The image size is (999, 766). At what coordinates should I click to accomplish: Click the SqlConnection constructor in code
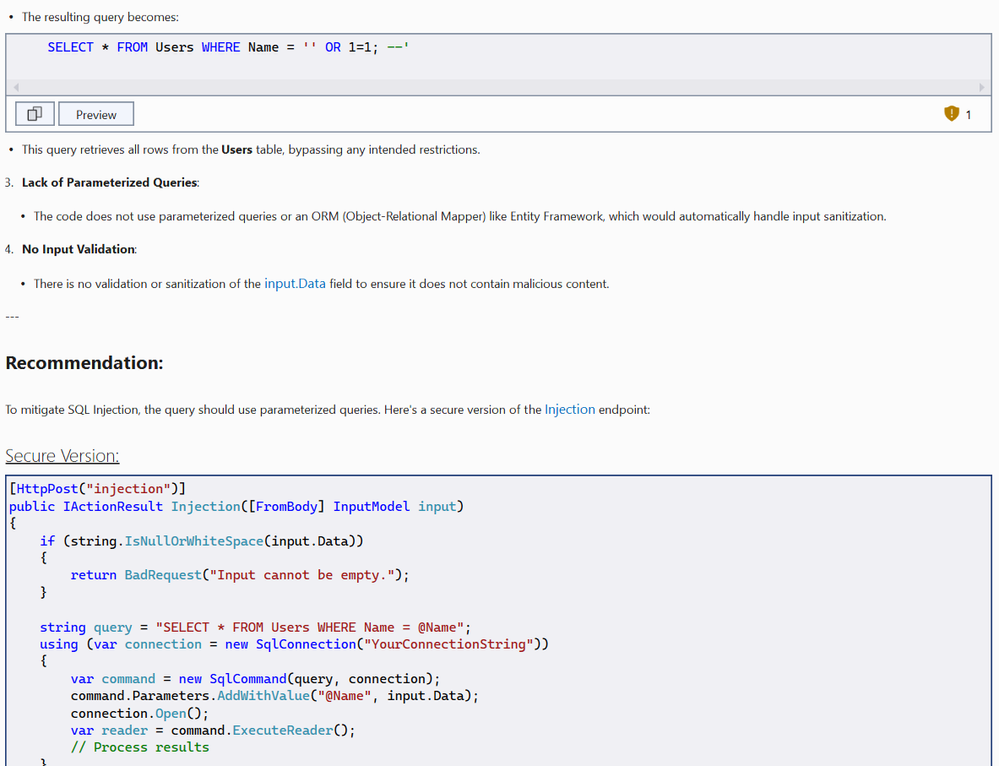click(x=304, y=644)
